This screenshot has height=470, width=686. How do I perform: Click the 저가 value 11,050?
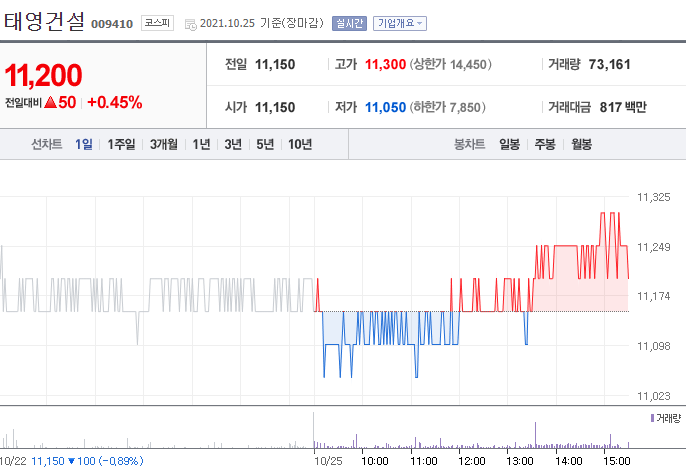tap(385, 107)
